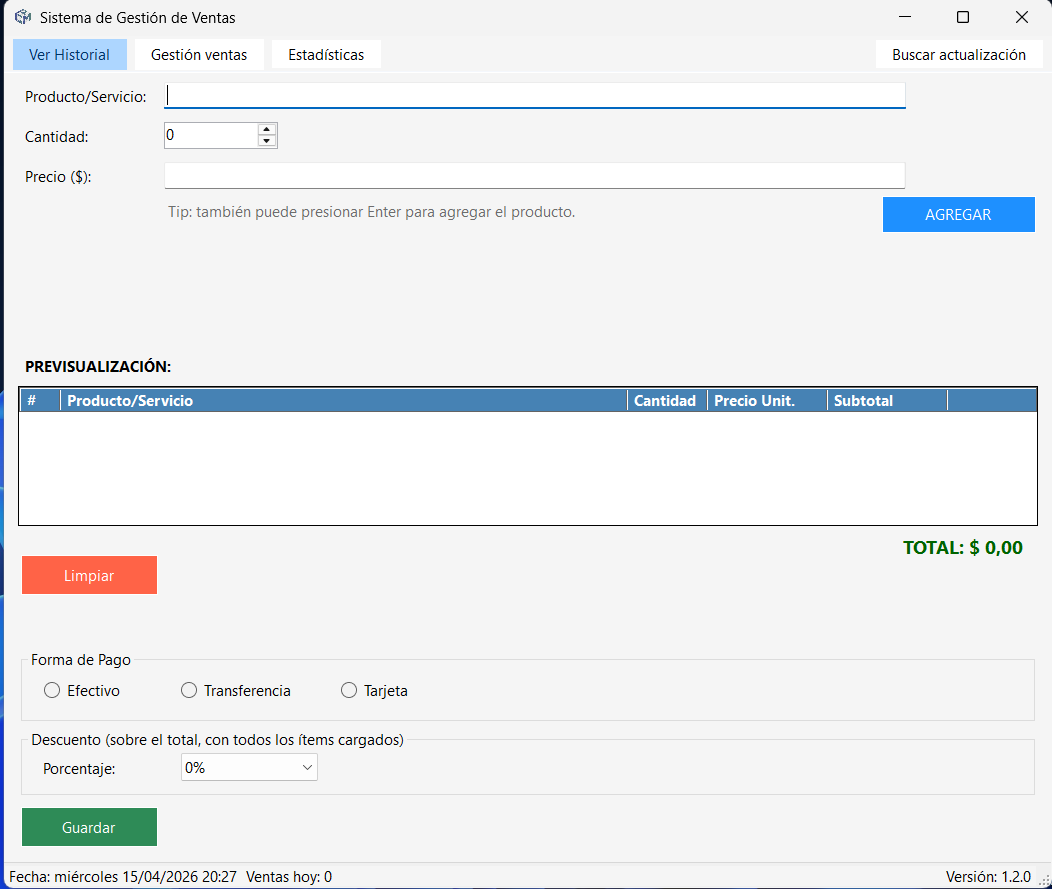This screenshot has height=889, width=1052.
Task: Open the Porcentaje discount dropdown
Action: pos(249,768)
